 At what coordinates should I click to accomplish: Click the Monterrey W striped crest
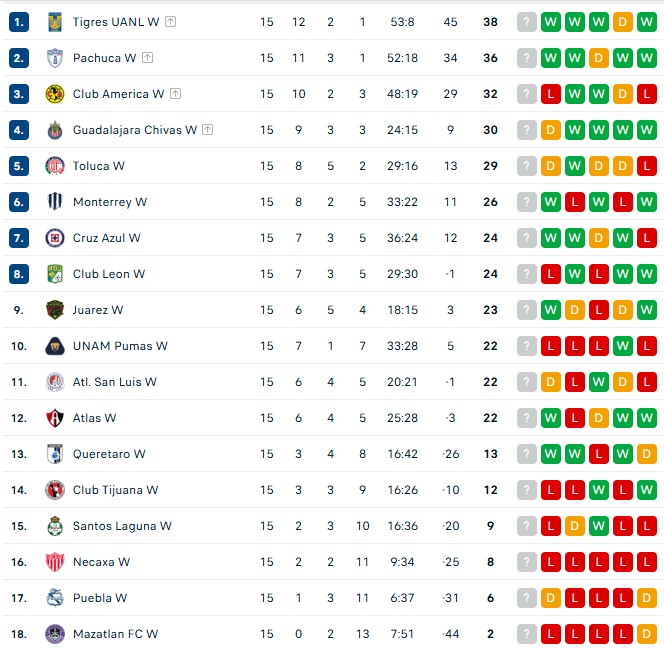click(55, 202)
